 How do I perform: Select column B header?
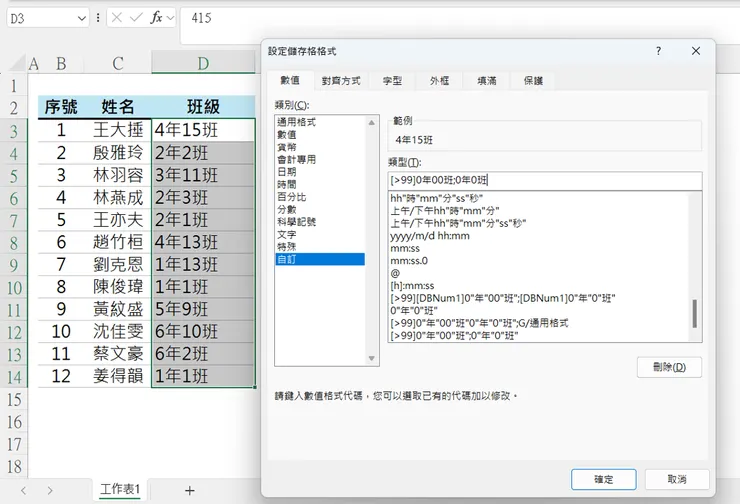click(61, 63)
